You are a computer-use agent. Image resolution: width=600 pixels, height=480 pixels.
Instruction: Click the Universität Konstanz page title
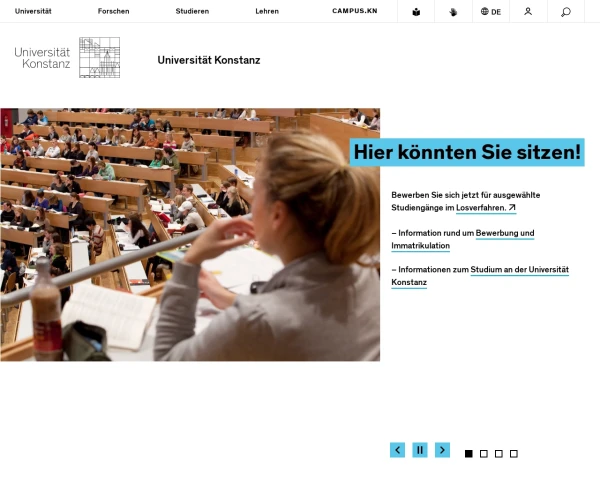coord(209,60)
